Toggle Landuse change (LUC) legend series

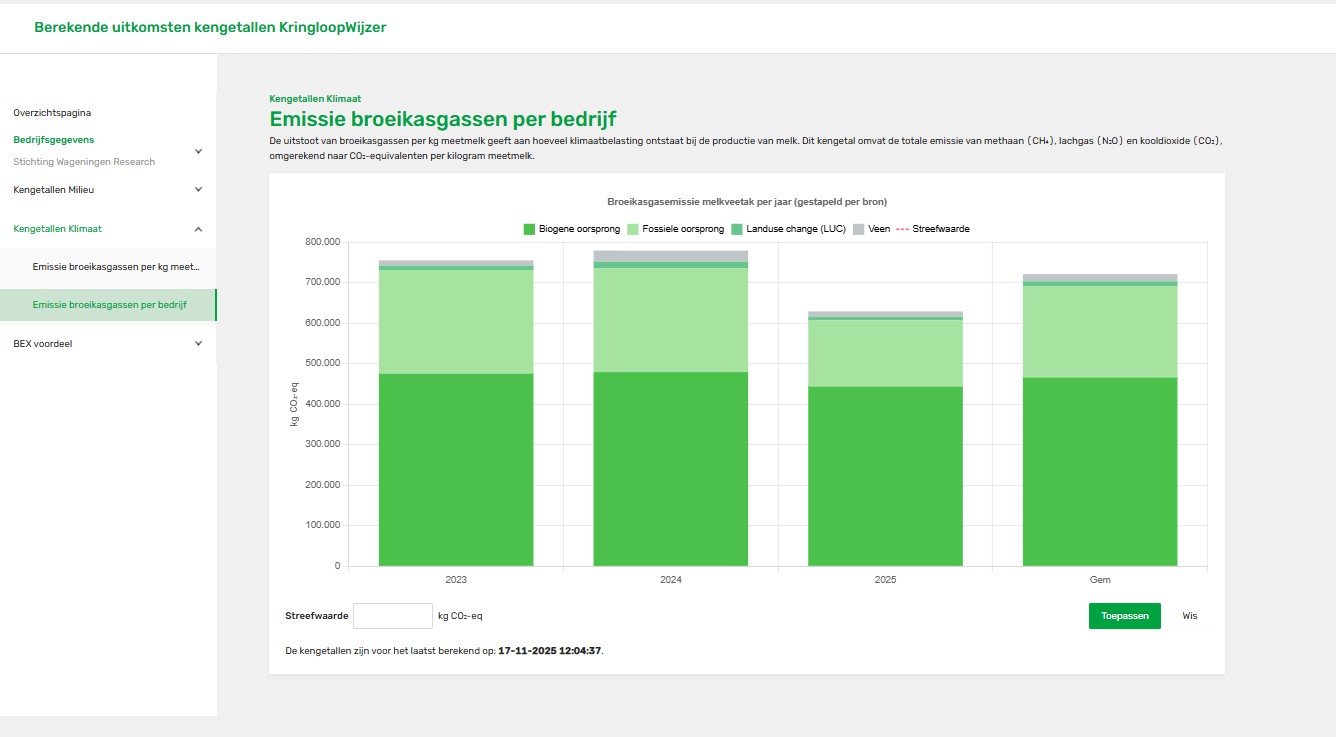[x=788, y=229]
